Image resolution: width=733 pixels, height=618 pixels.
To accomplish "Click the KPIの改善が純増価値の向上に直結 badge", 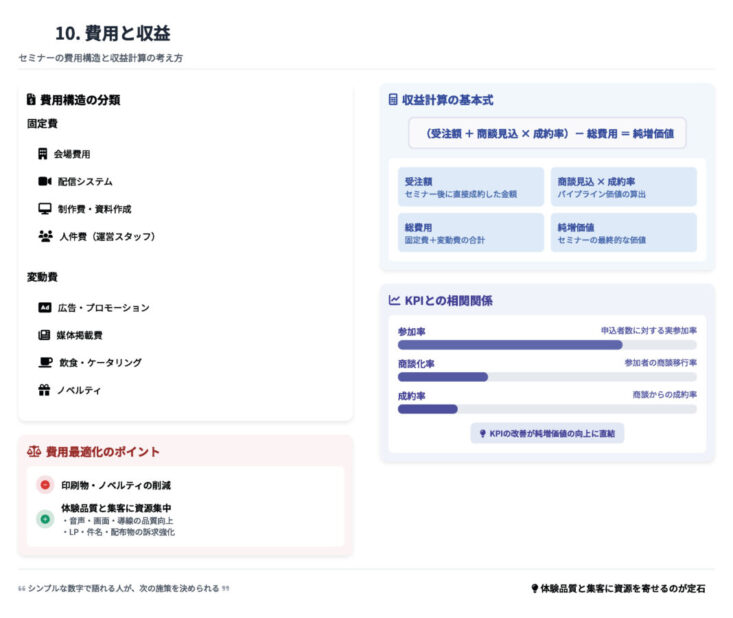I will coord(547,433).
